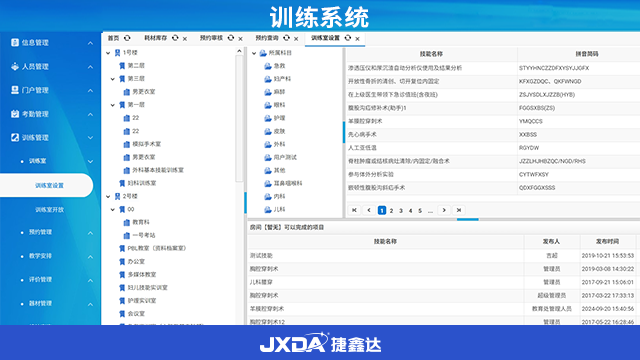Click the 儿科 subject icon
Image resolution: width=640 pixels, height=360 pixels.
[268, 209]
